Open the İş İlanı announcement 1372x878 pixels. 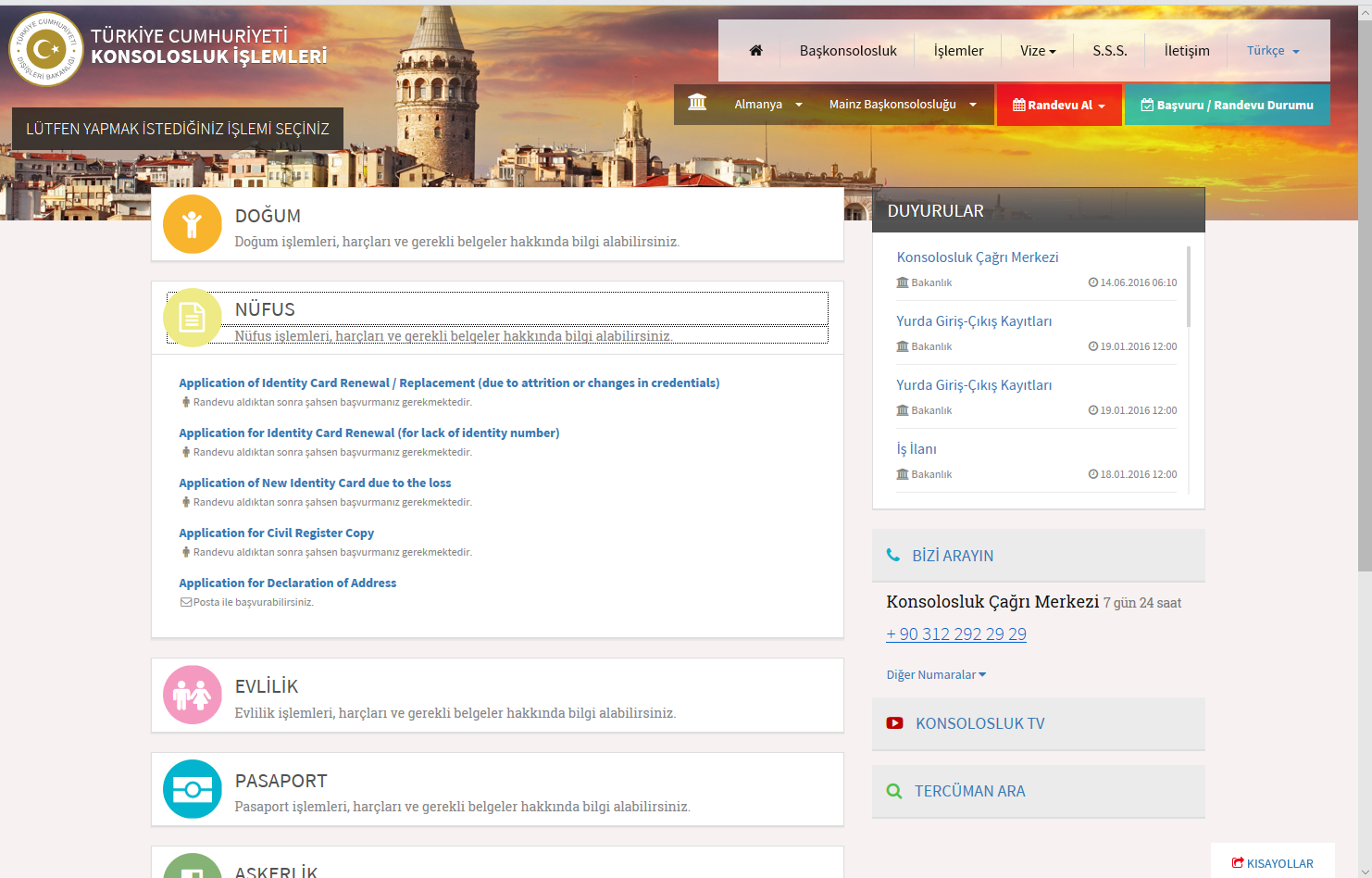917,449
